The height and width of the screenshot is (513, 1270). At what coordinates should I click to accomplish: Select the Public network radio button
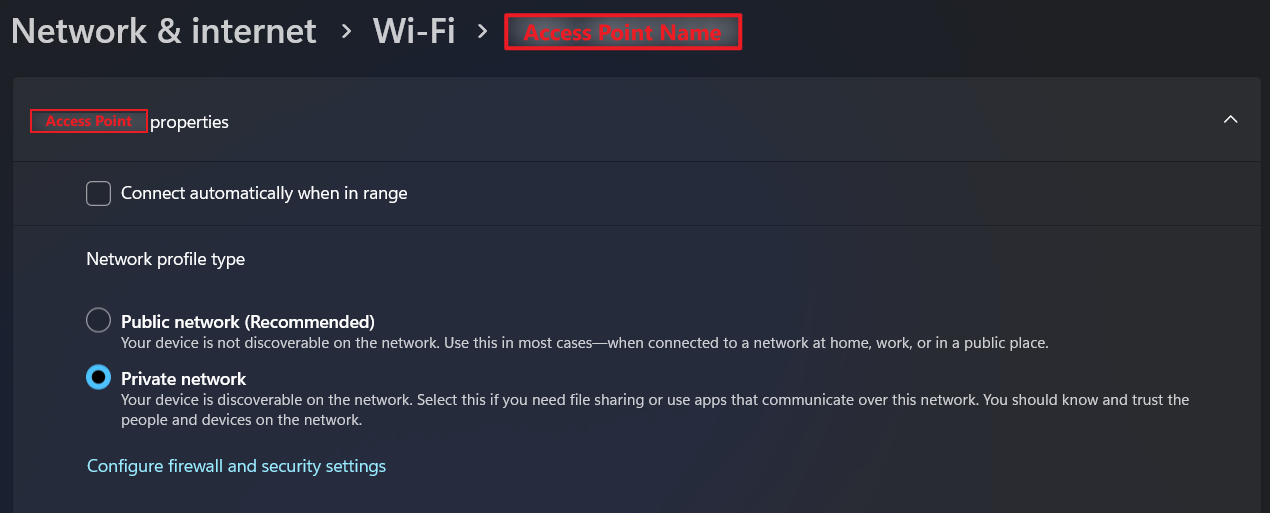tap(98, 321)
